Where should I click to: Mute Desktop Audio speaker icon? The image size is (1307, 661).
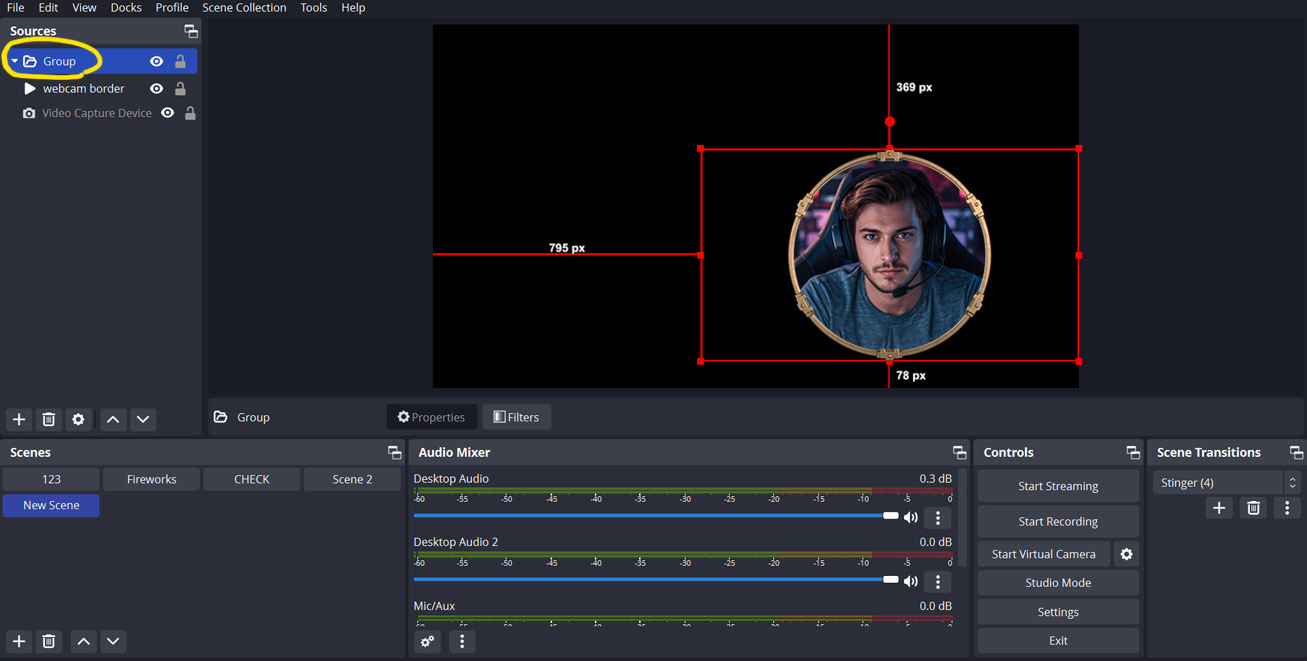coord(910,517)
